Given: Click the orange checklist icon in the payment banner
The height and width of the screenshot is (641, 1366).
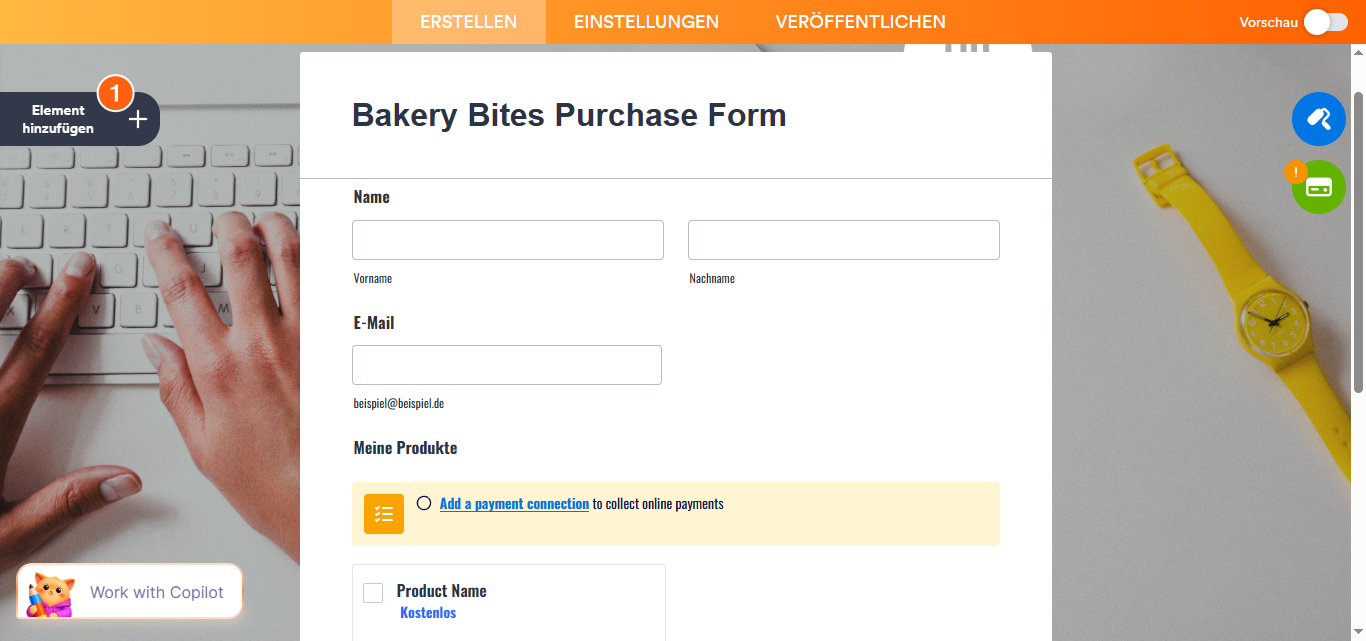Looking at the screenshot, I should [384, 513].
